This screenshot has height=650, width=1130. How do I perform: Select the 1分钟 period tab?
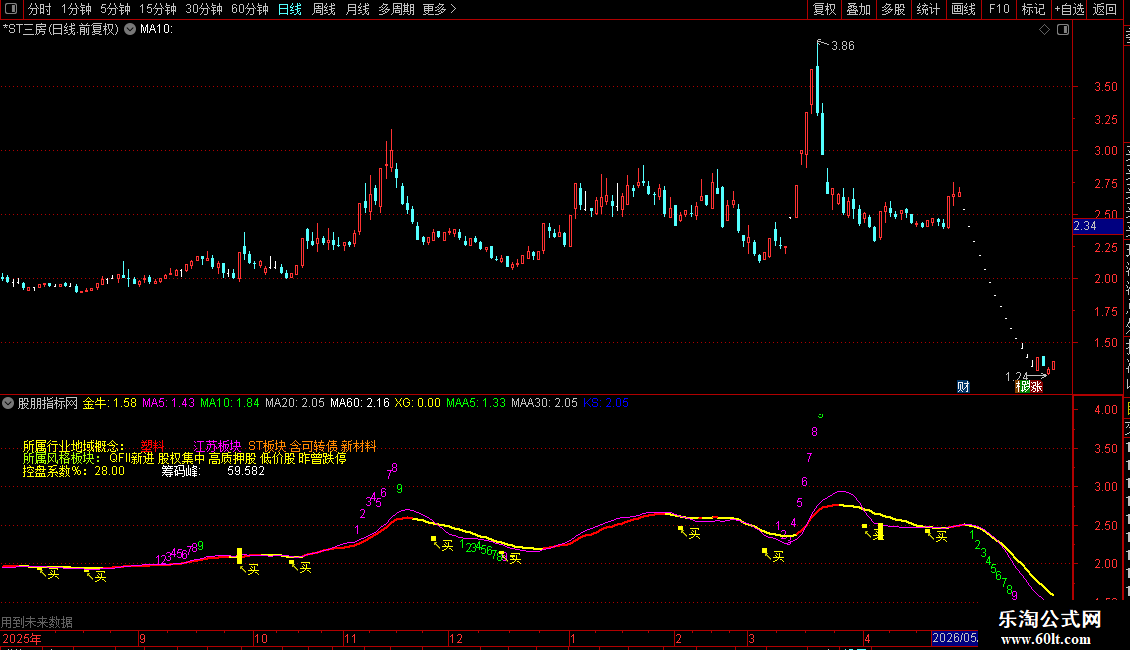click(76, 9)
